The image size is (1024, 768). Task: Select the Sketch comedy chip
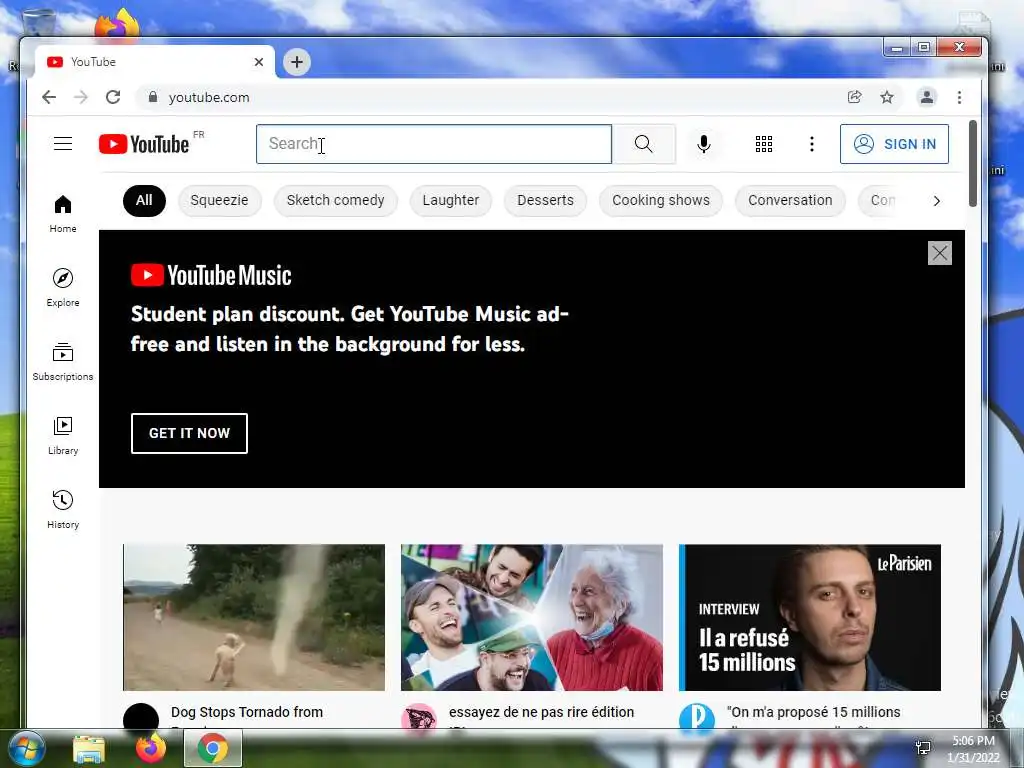336,200
